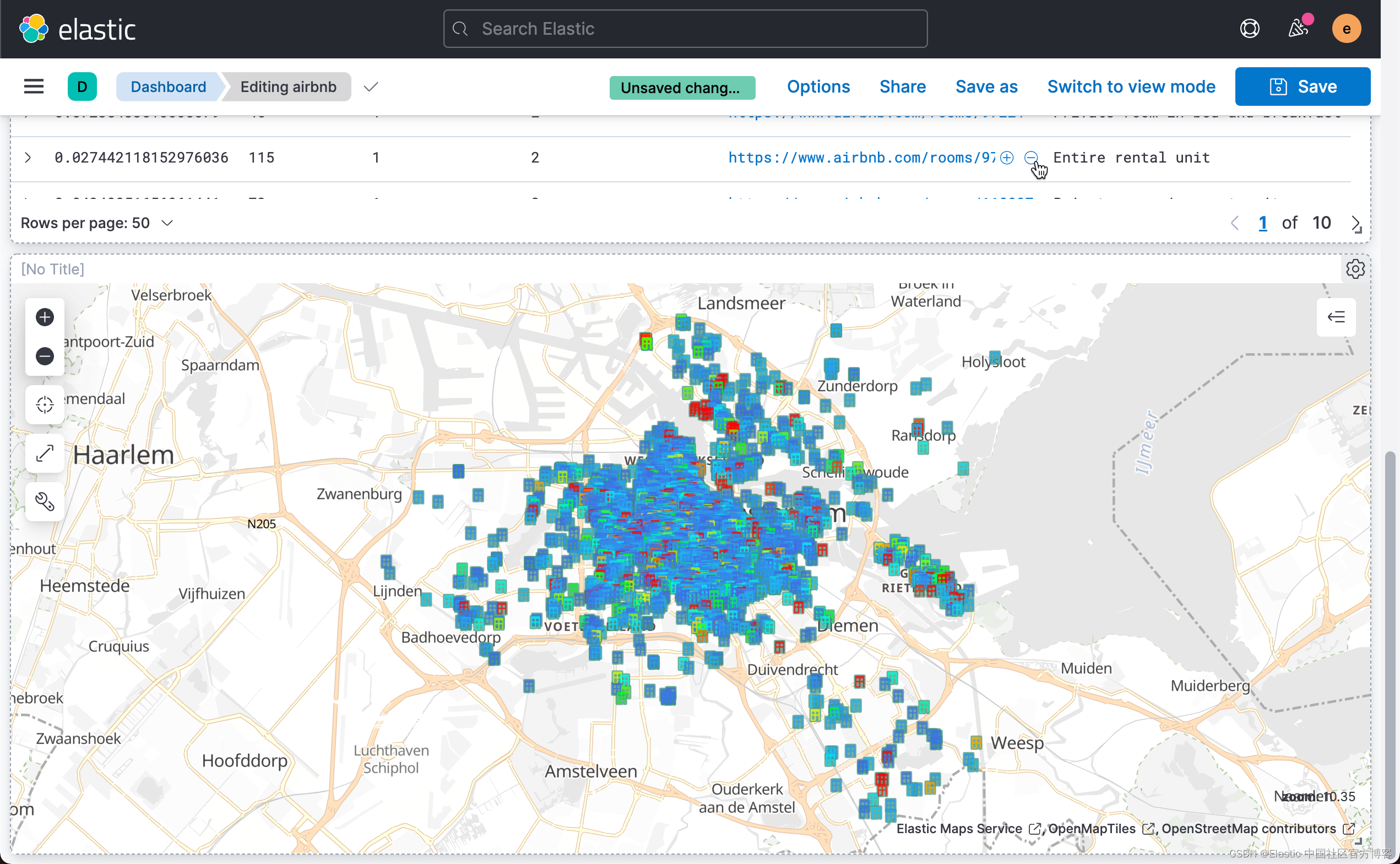
Task: Fit map to data bounds
Action: [45, 405]
